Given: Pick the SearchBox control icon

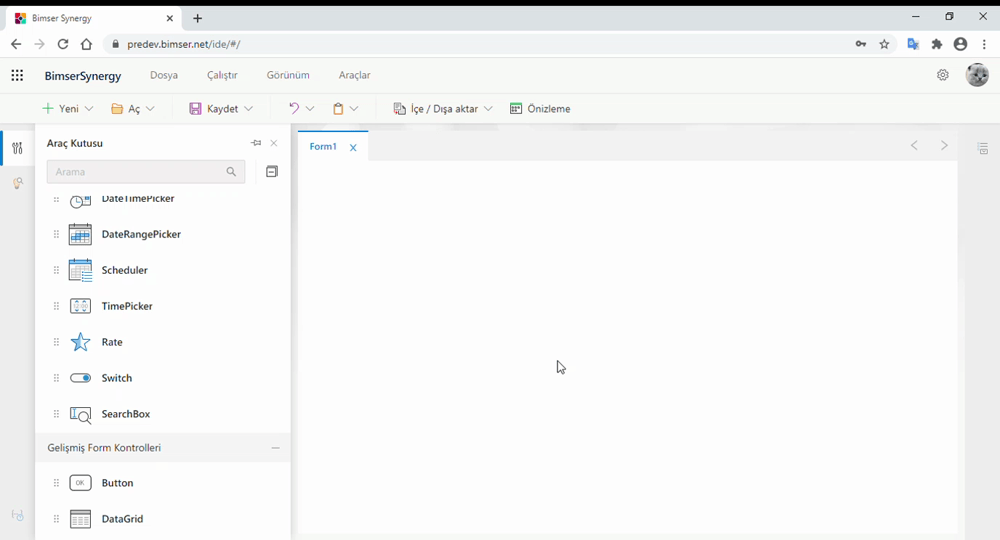Looking at the screenshot, I should (x=80, y=414).
